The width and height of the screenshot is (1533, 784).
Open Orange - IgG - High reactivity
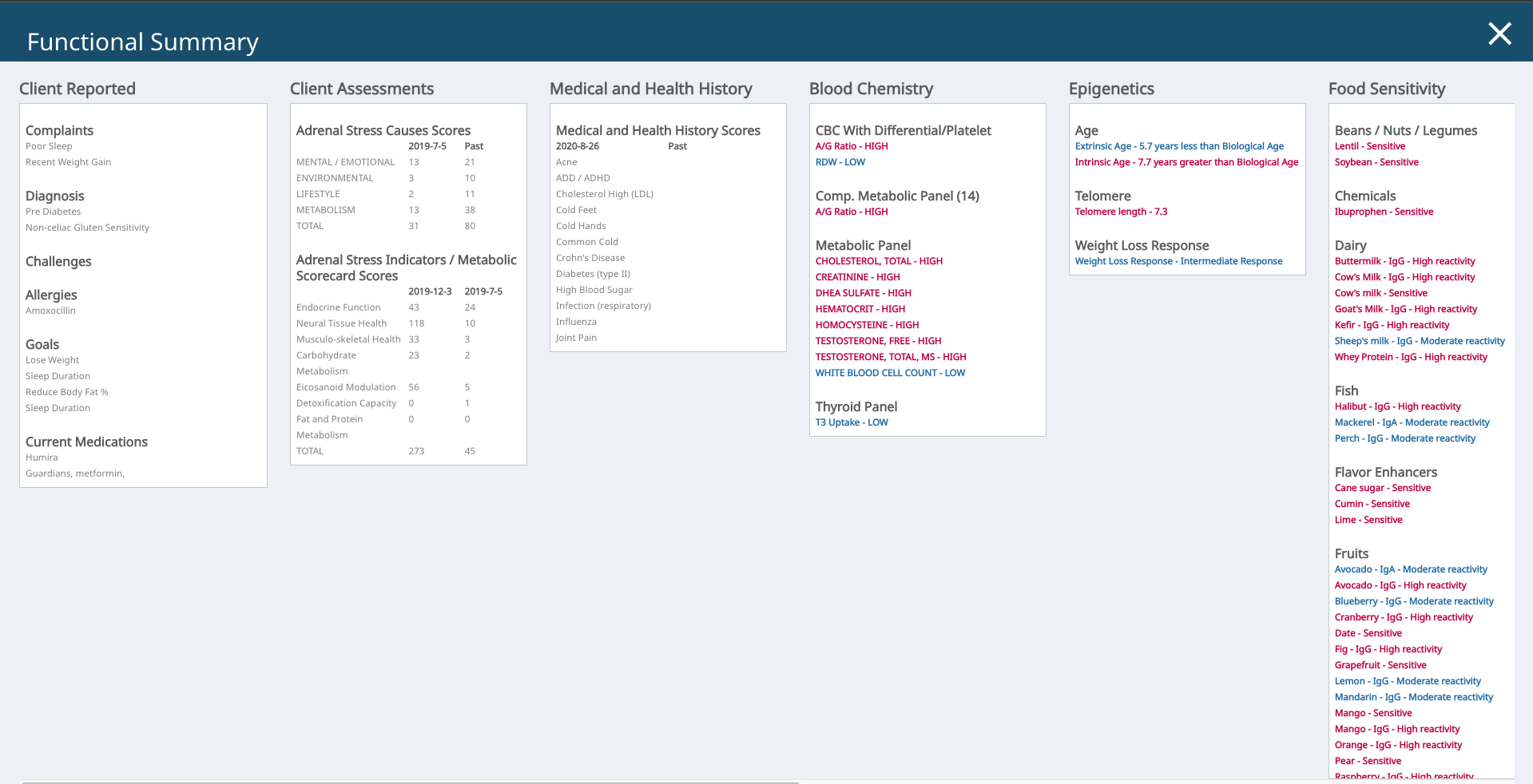click(x=1398, y=745)
